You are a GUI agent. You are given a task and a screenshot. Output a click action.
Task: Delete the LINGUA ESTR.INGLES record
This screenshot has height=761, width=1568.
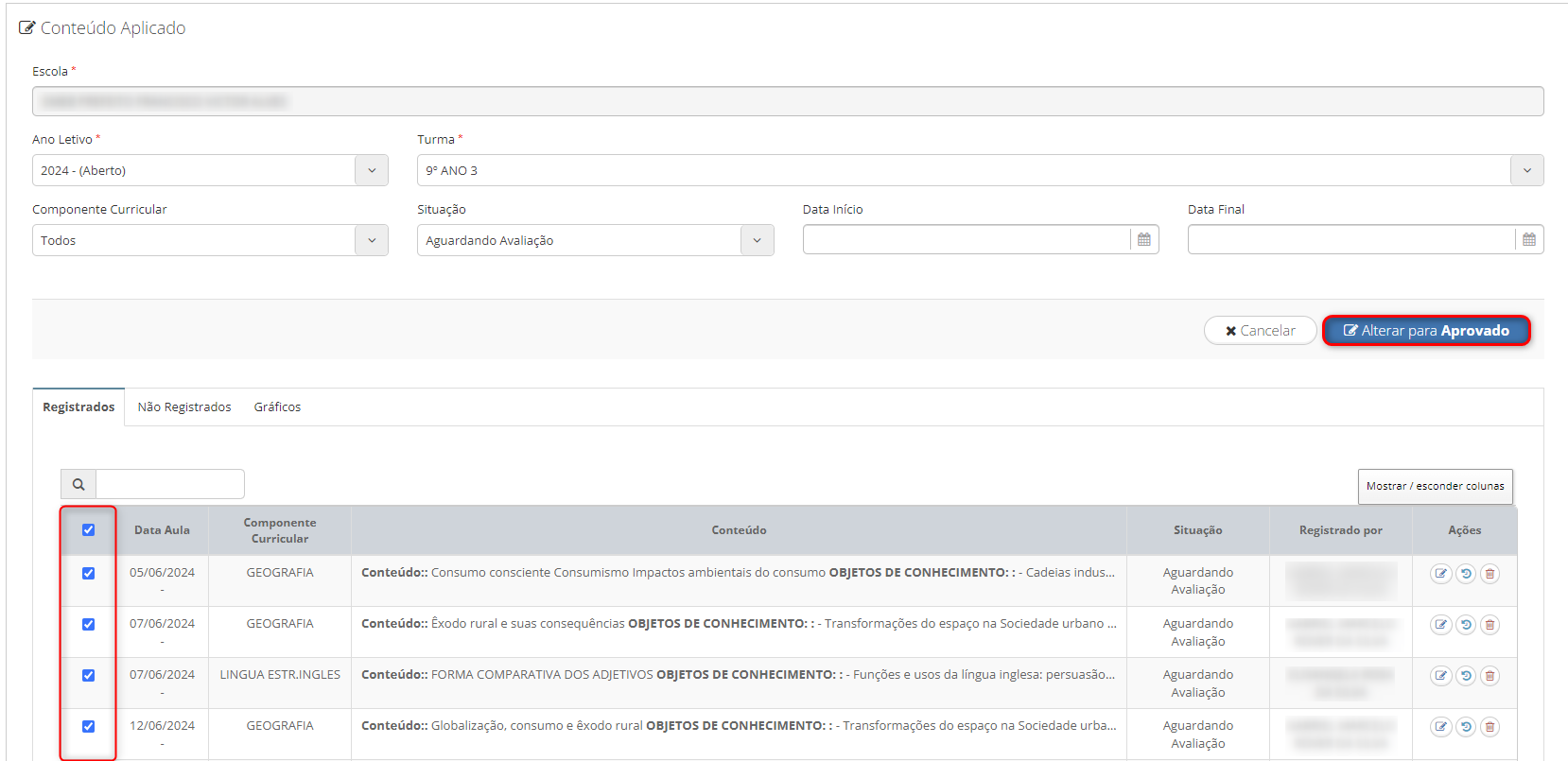[1490, 676]
